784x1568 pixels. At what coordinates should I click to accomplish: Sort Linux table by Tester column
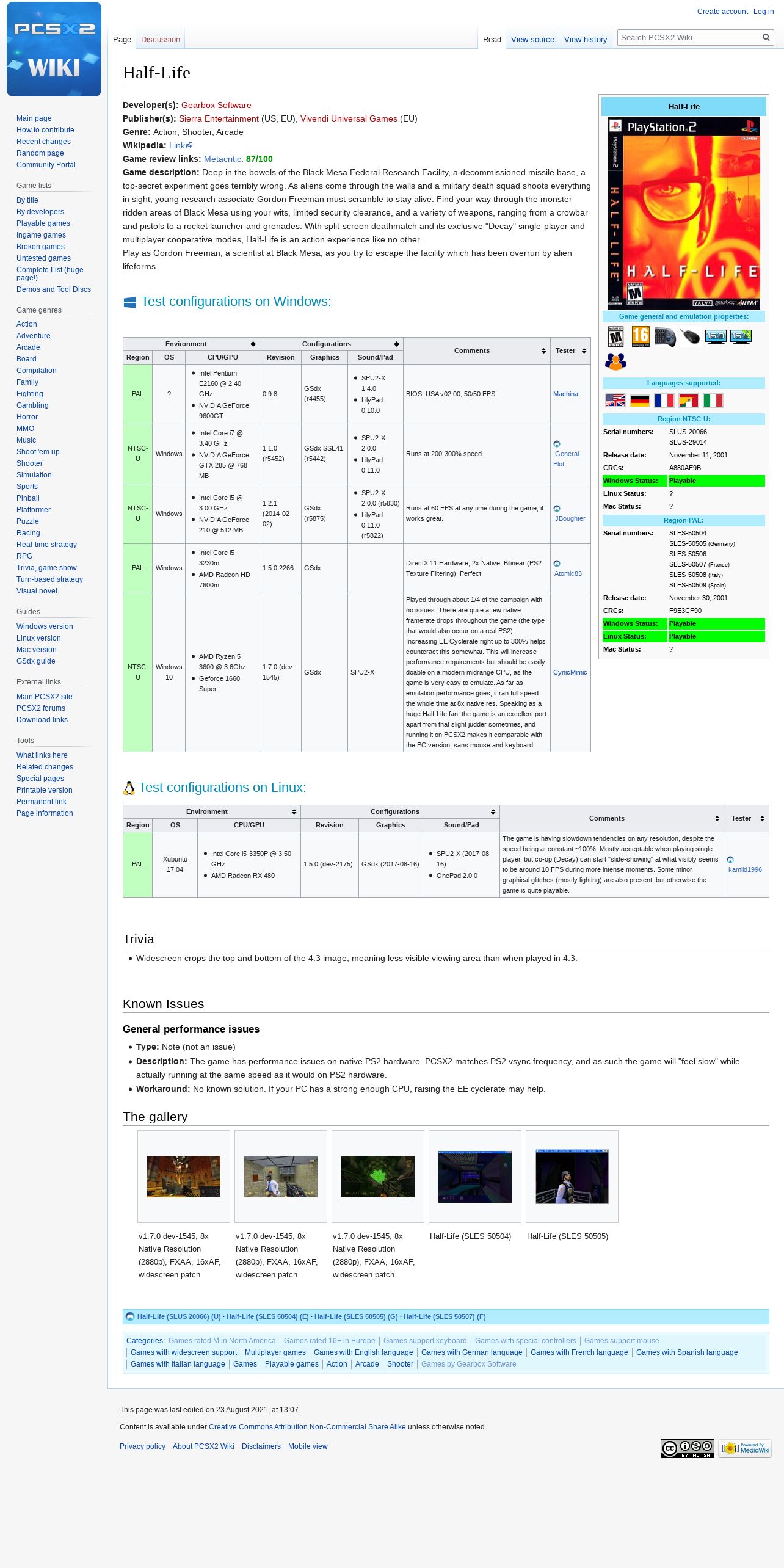[746, 818]
